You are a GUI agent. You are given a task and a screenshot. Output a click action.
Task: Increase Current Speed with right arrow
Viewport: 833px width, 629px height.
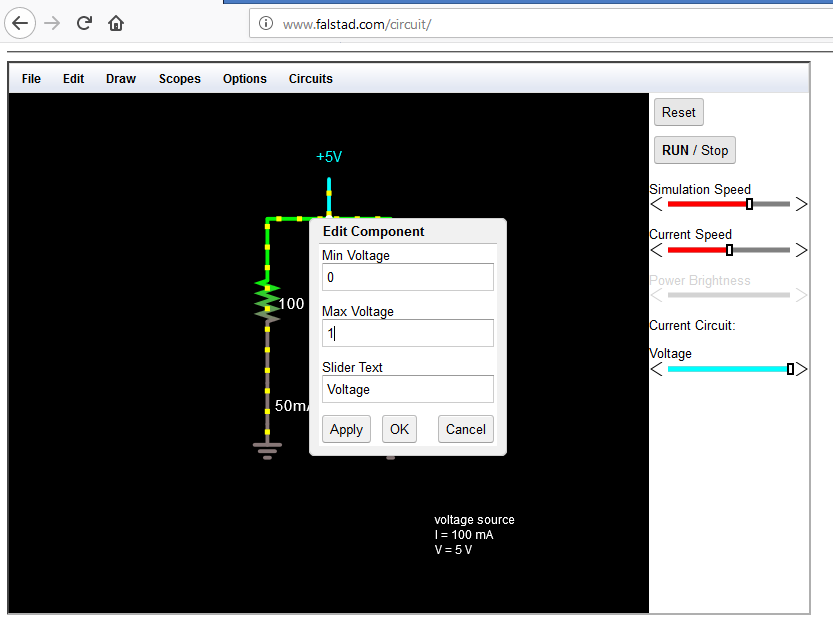pyautogui.click(x=801, y=250)
